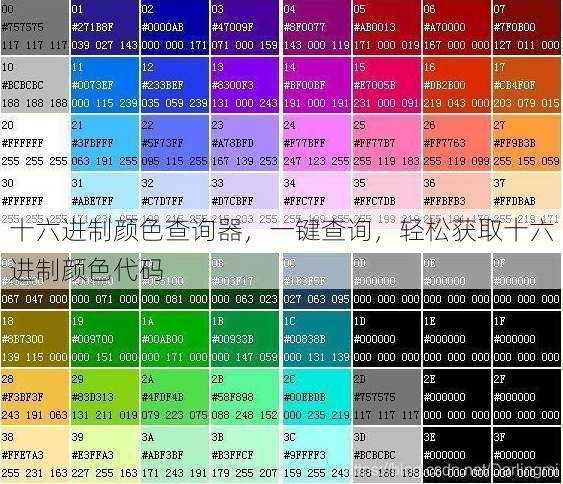Choose the pale blue swatch #ABE7FF
This screenshot has height=484, width=563.
coord(104,200)
